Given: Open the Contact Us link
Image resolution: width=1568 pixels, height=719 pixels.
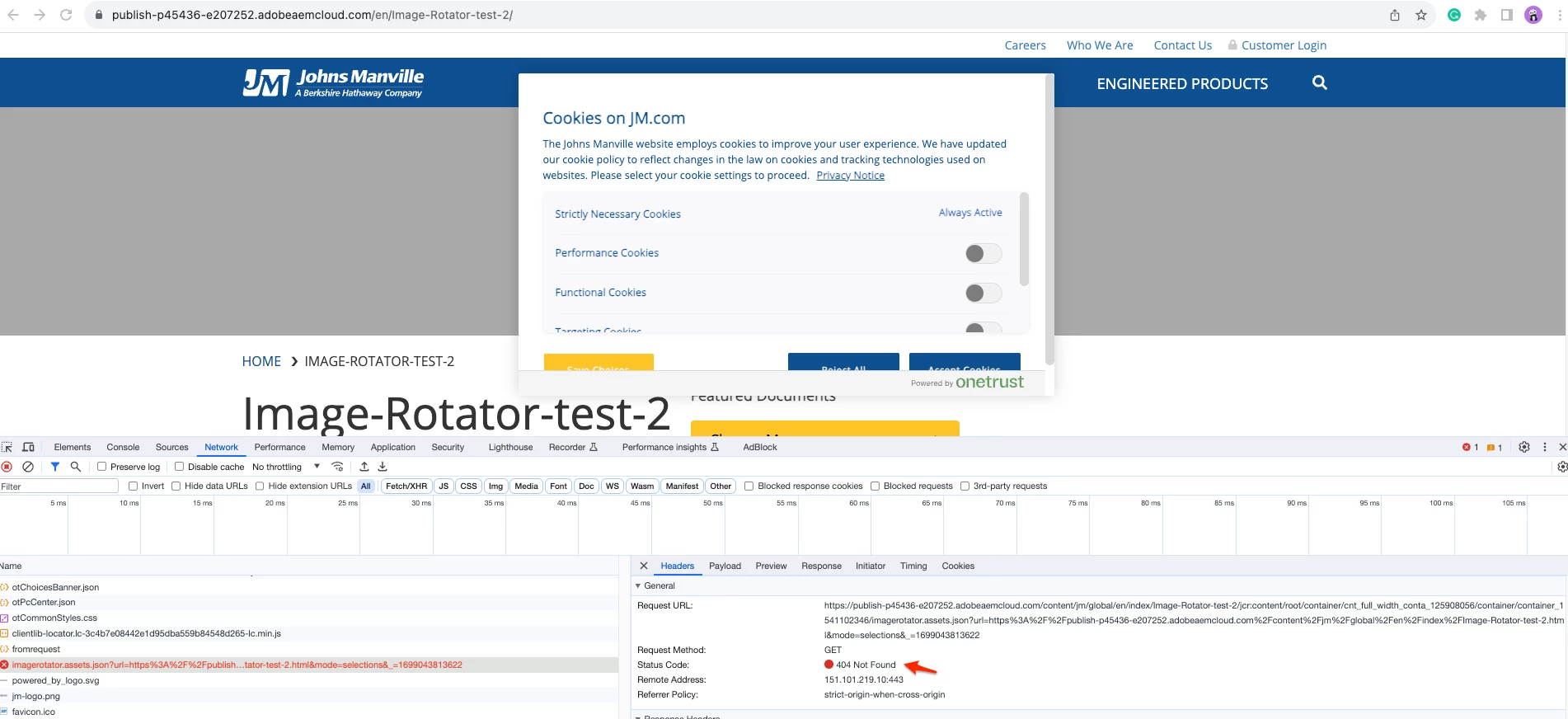Looking at the screenshot, I should [x=1182, y=45].
